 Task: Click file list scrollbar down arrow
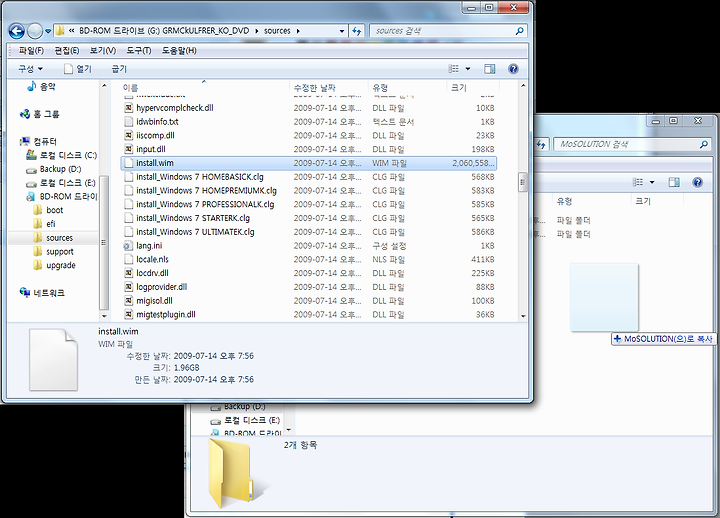[523, 316]
